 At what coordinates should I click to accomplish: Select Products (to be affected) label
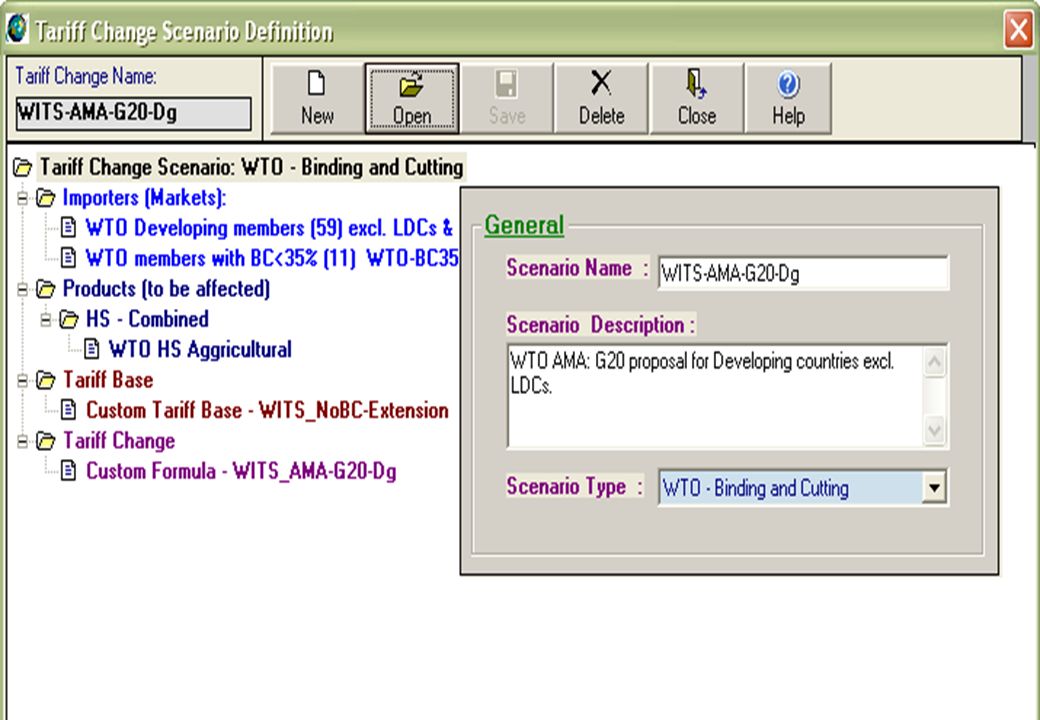point(166,289)
